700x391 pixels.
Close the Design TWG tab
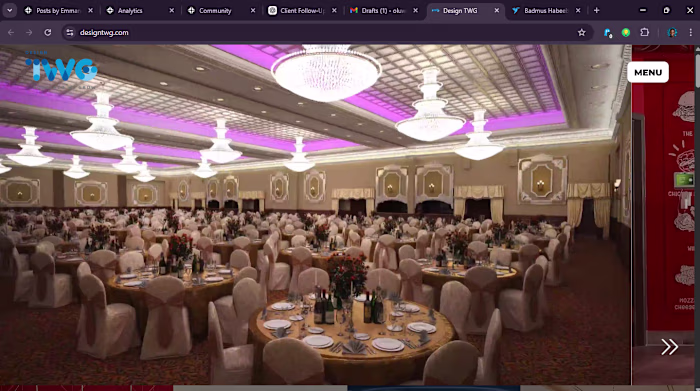point(496,10)
